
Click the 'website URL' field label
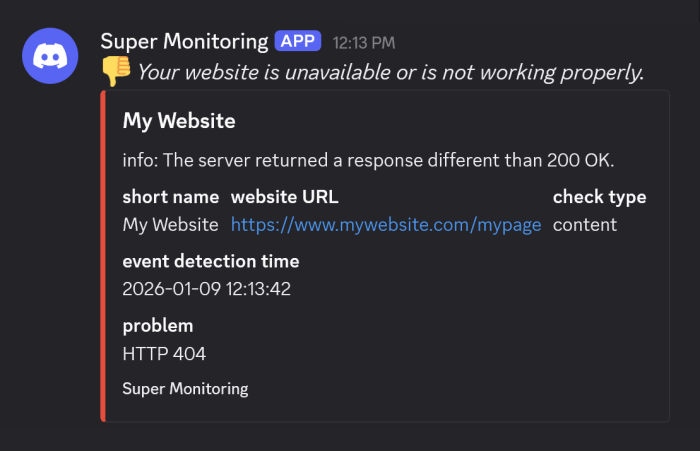tap(285, 197)
